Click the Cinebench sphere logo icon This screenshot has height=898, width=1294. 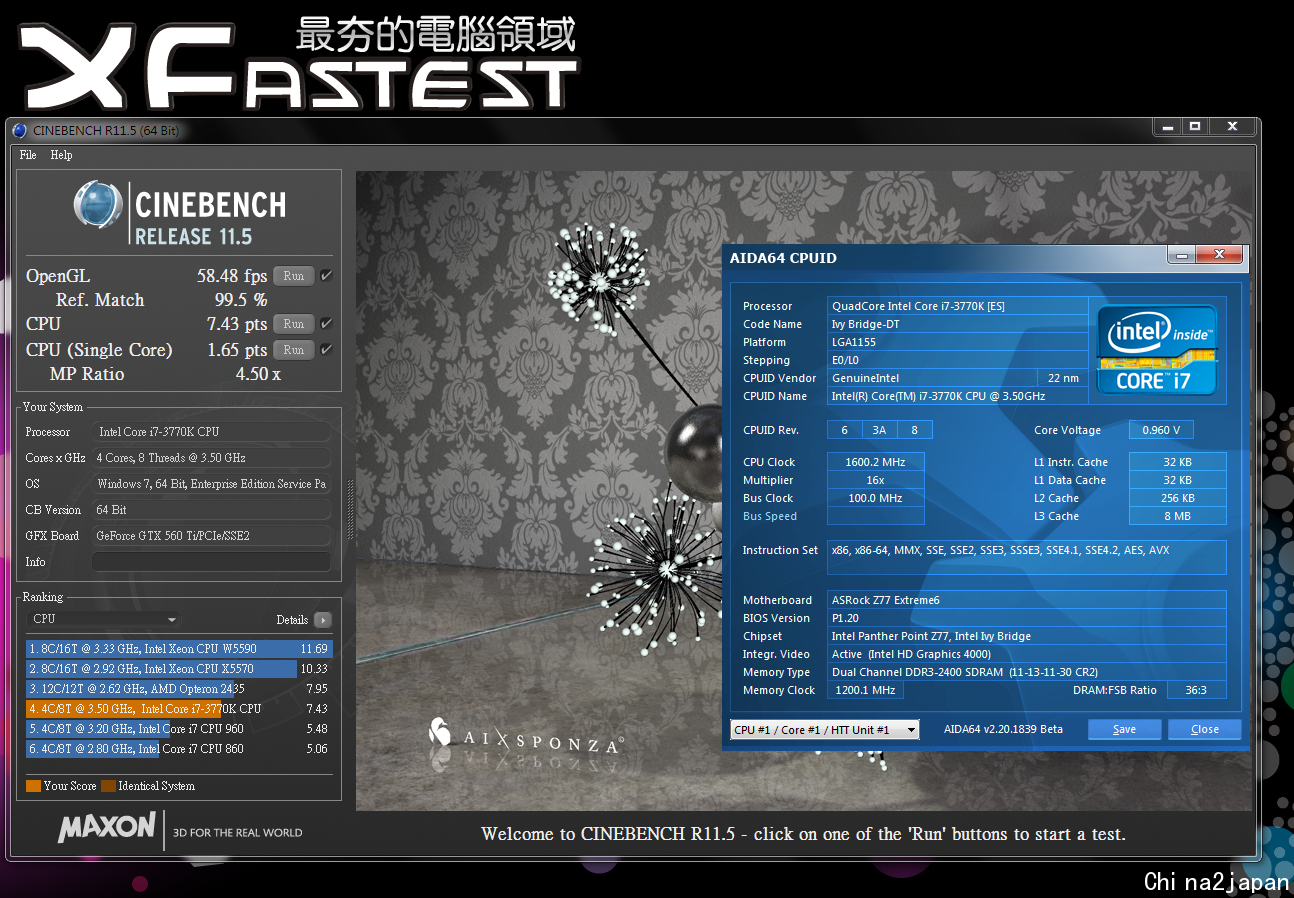click(x=98, y=205)
